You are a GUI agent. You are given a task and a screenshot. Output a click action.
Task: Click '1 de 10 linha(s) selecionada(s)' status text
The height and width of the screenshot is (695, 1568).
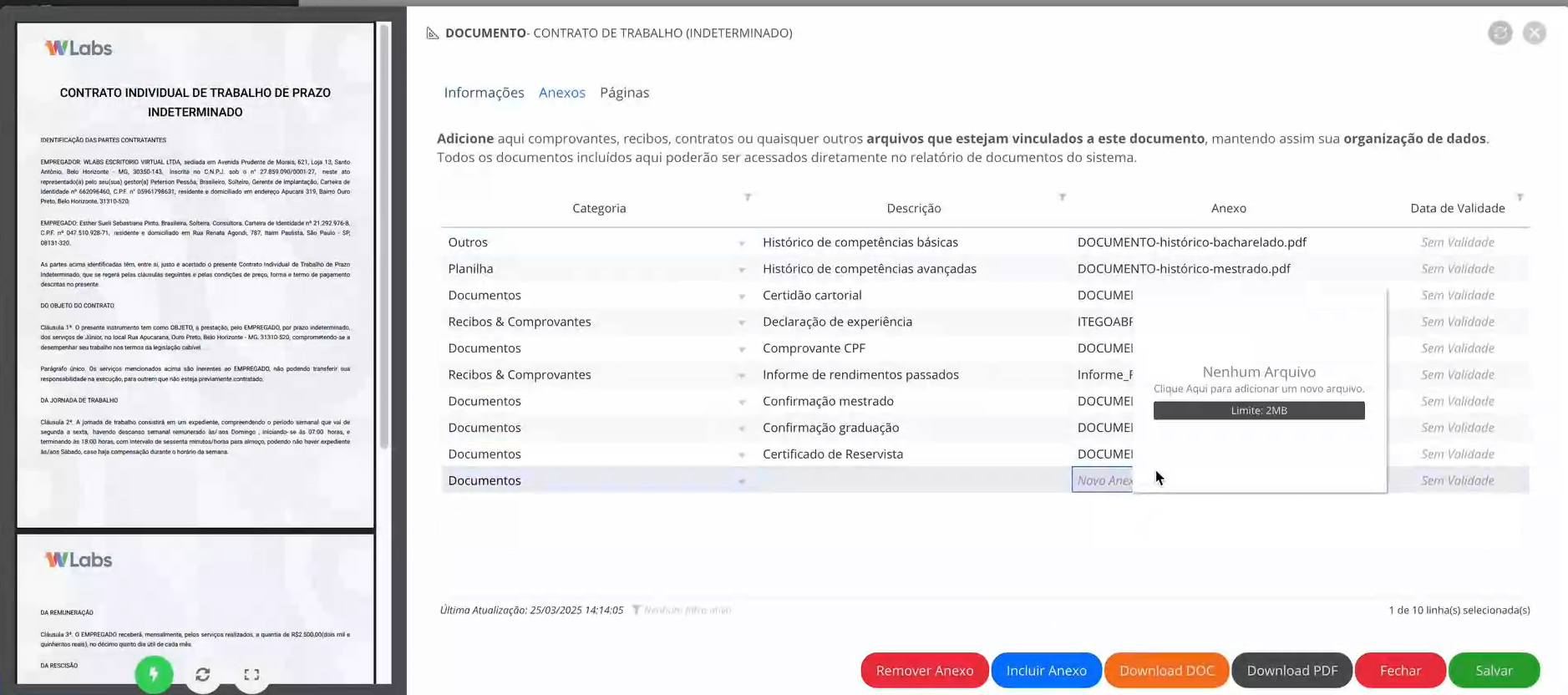pos(1459,610)
